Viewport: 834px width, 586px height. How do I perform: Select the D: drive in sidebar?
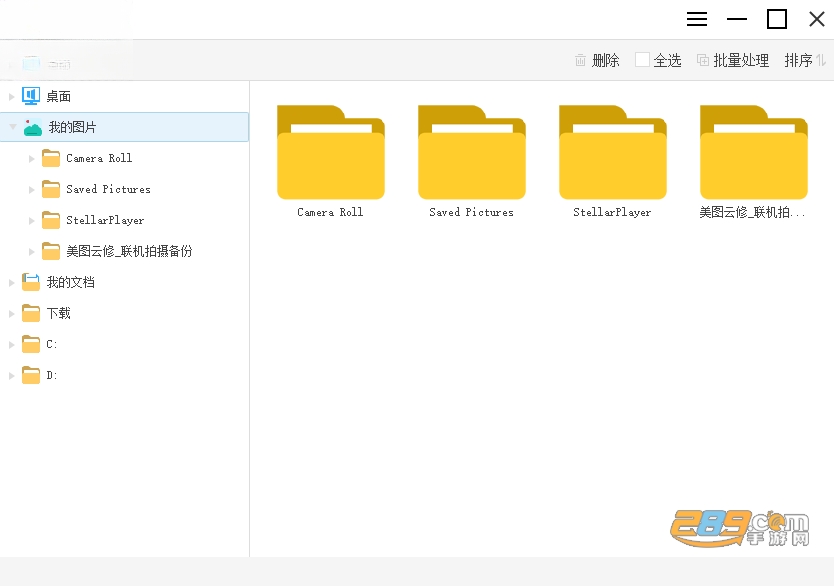click(51, 375)
